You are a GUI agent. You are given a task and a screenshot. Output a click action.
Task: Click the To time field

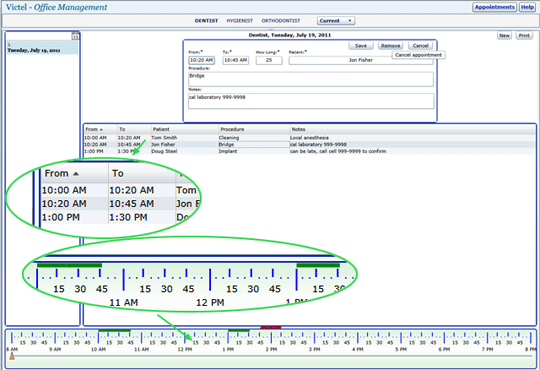[x=236, y=60]
